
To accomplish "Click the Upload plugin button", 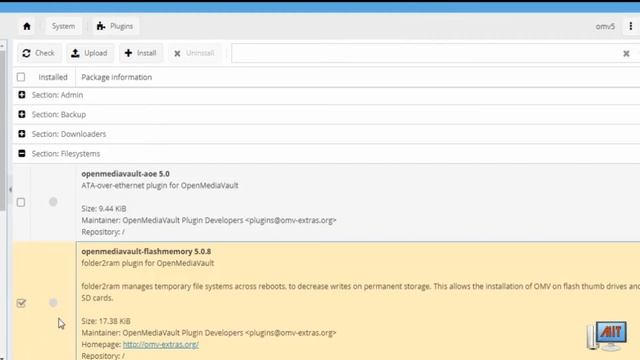I will [90, 53].
